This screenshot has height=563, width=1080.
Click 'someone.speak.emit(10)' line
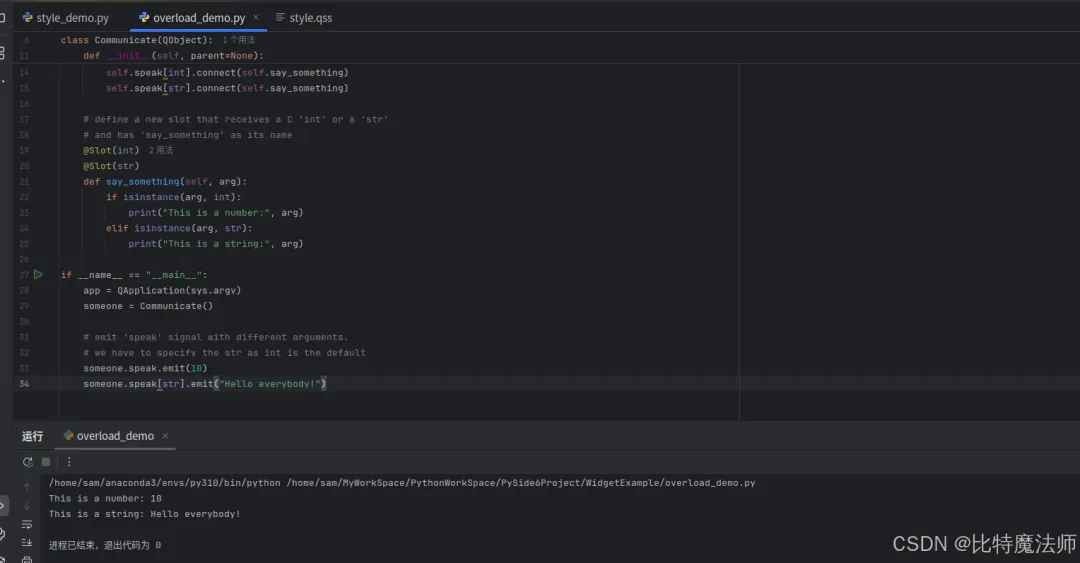click(x=145, y=369)
